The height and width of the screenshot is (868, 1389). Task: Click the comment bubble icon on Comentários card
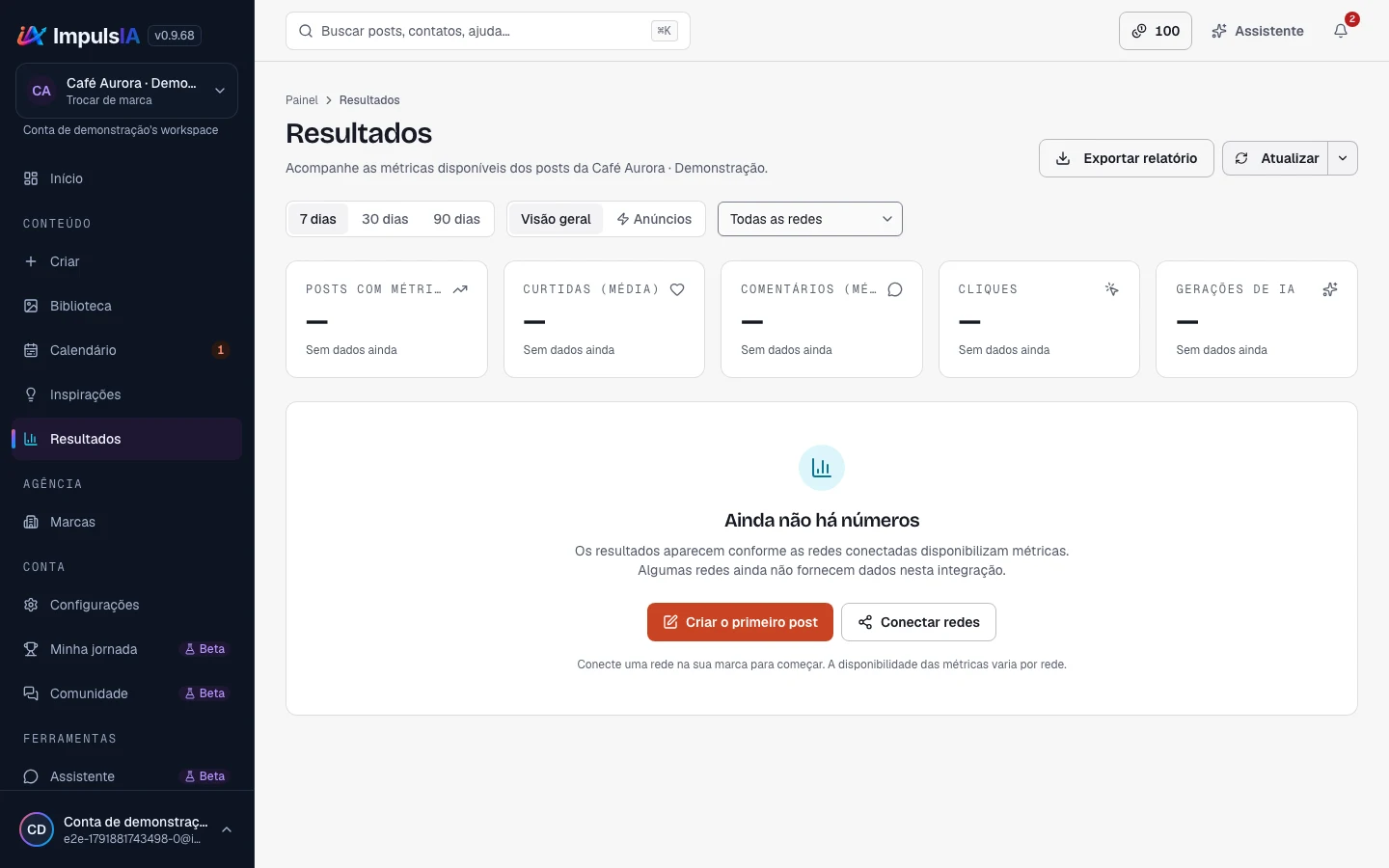point(895,289)
